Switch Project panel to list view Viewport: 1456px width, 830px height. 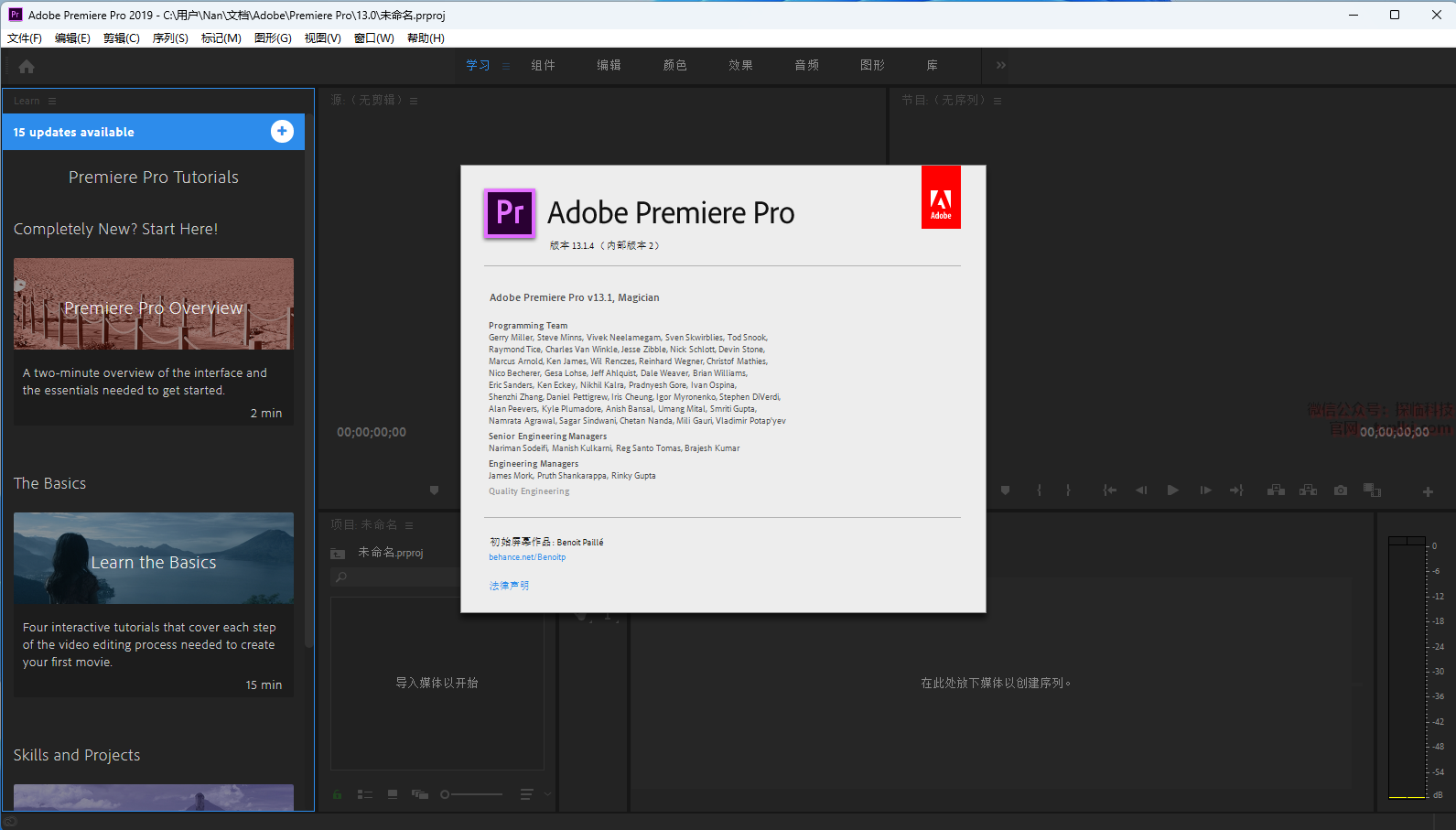pyautogui.click(x=364, y=794)
